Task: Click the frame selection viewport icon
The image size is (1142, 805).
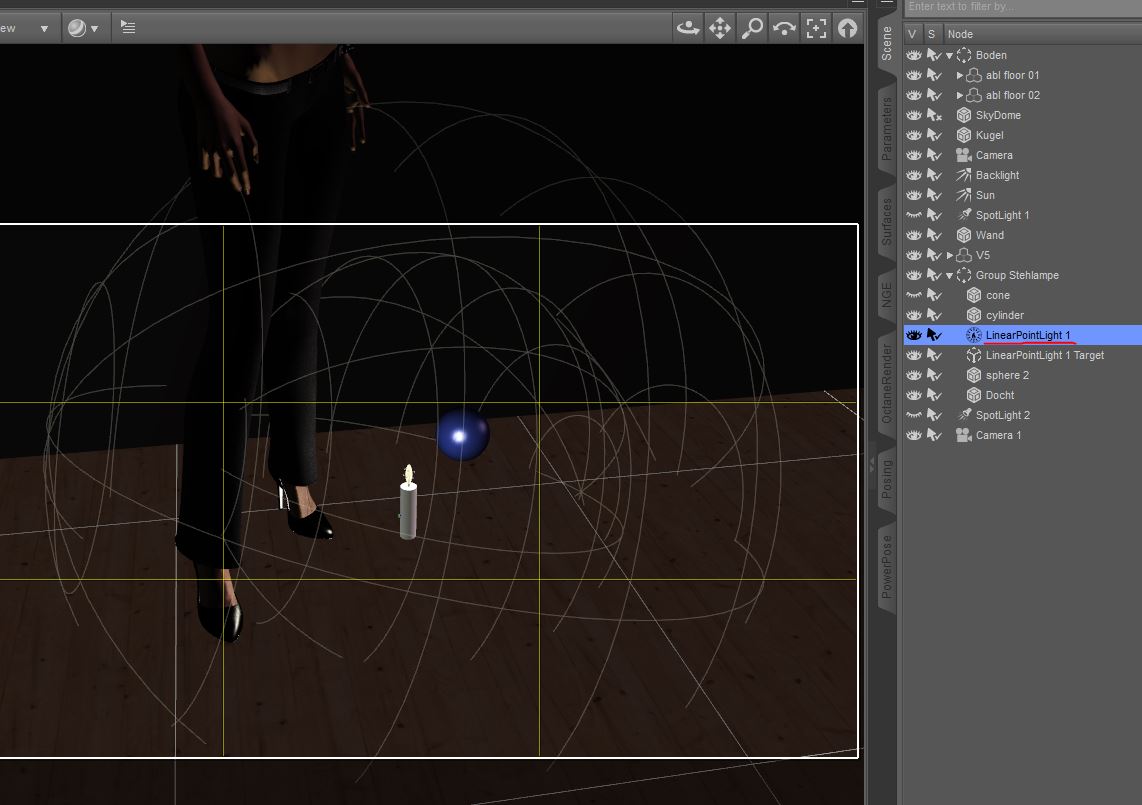Action: [816, 28]
